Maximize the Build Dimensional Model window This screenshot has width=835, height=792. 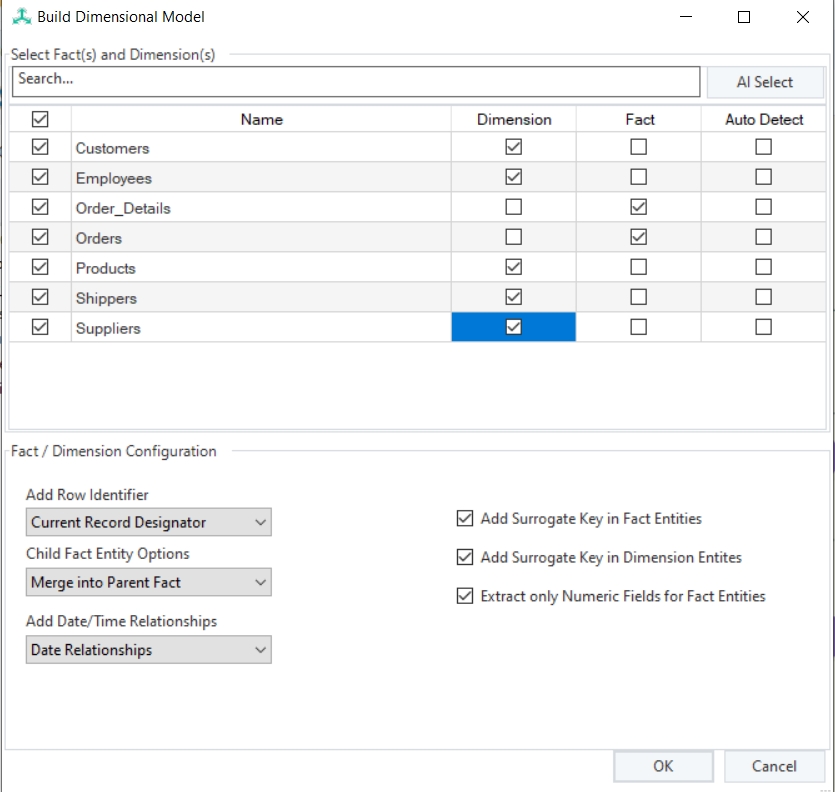point(744,17)
